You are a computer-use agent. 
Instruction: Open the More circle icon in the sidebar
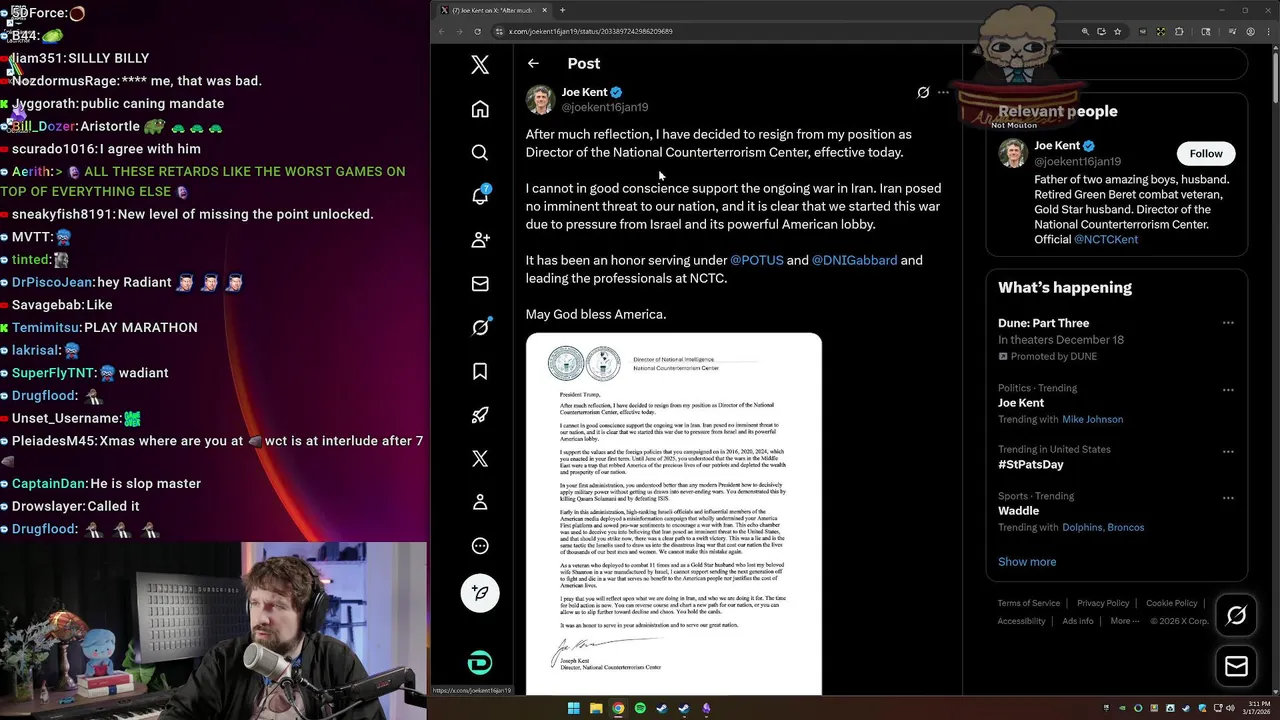click(x=480, y=545)
